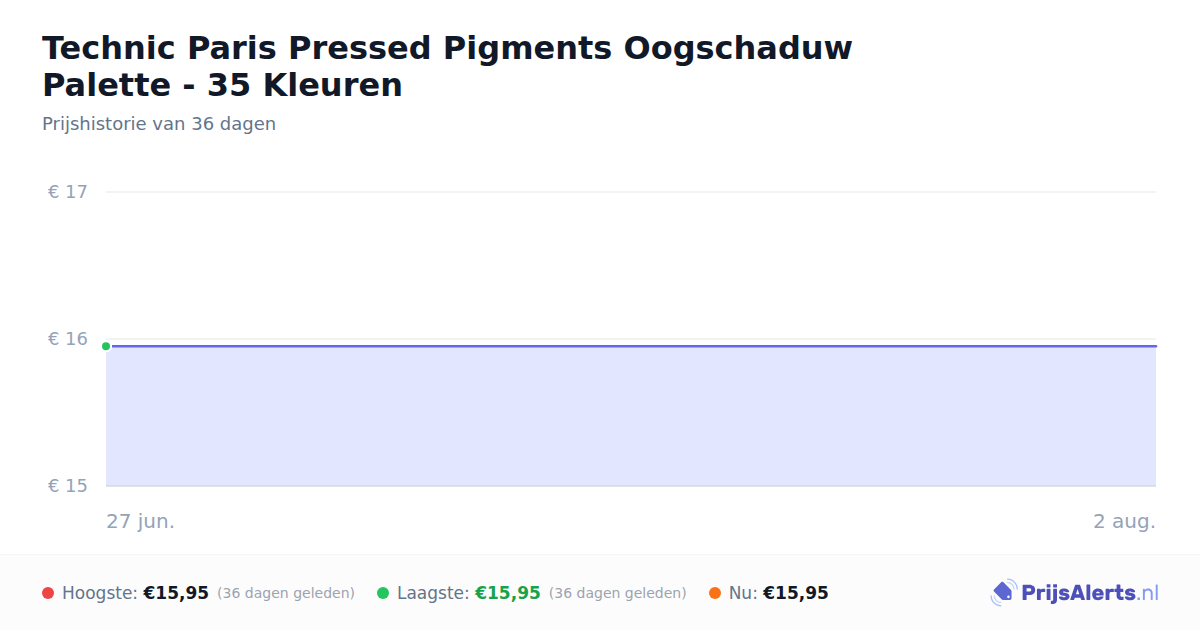Click the Hoogste price value €15,95

pyautogui.click(x=176, y=593)
